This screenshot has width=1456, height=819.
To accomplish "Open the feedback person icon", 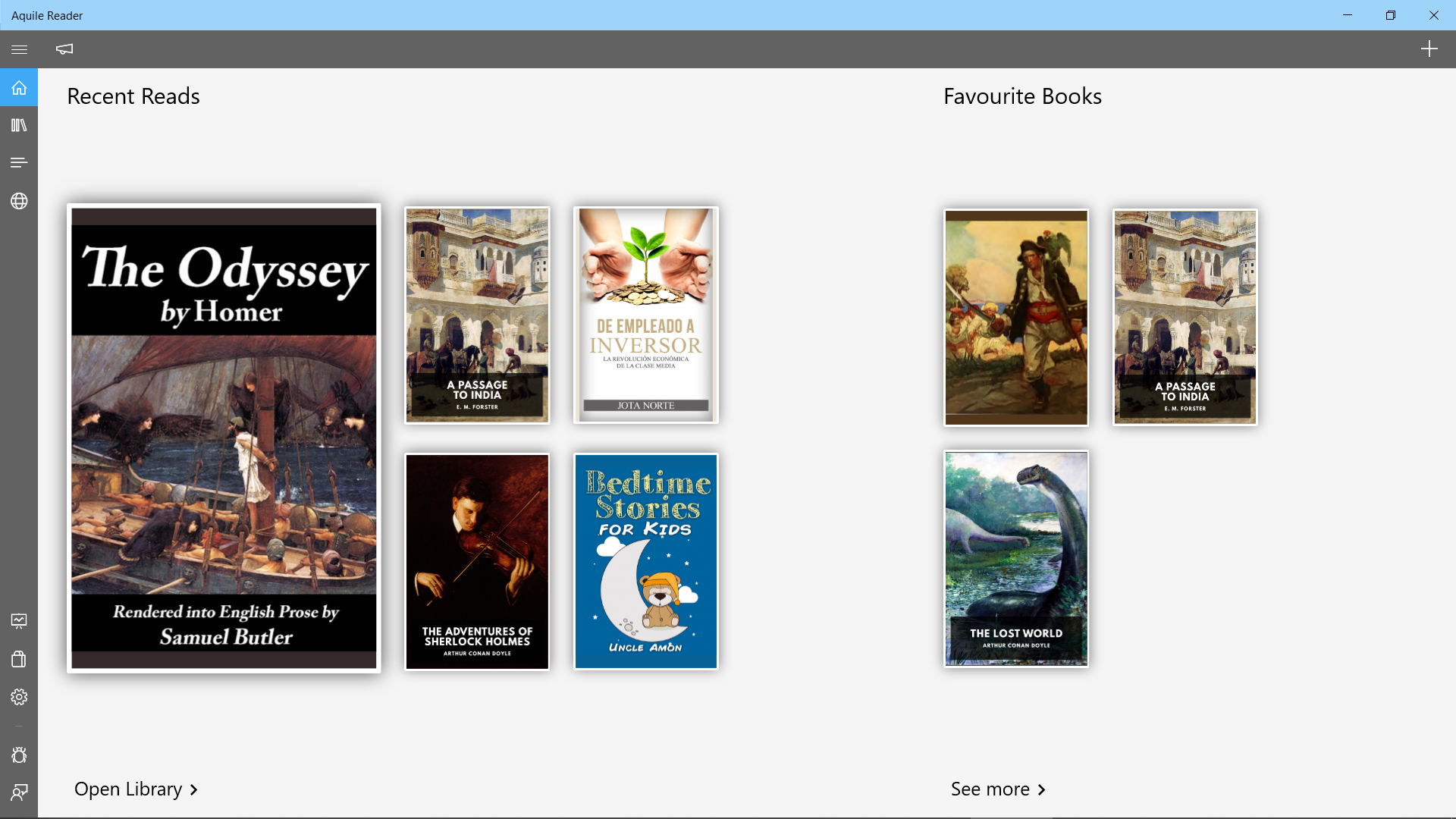I will click(19, 792).
